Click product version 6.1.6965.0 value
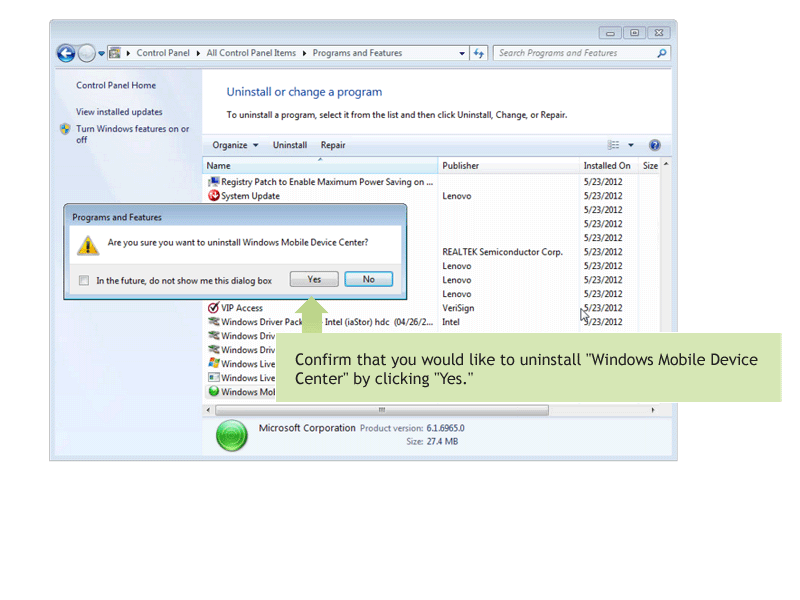The height and width of the screenshot is (600, 800). point(445,428)
